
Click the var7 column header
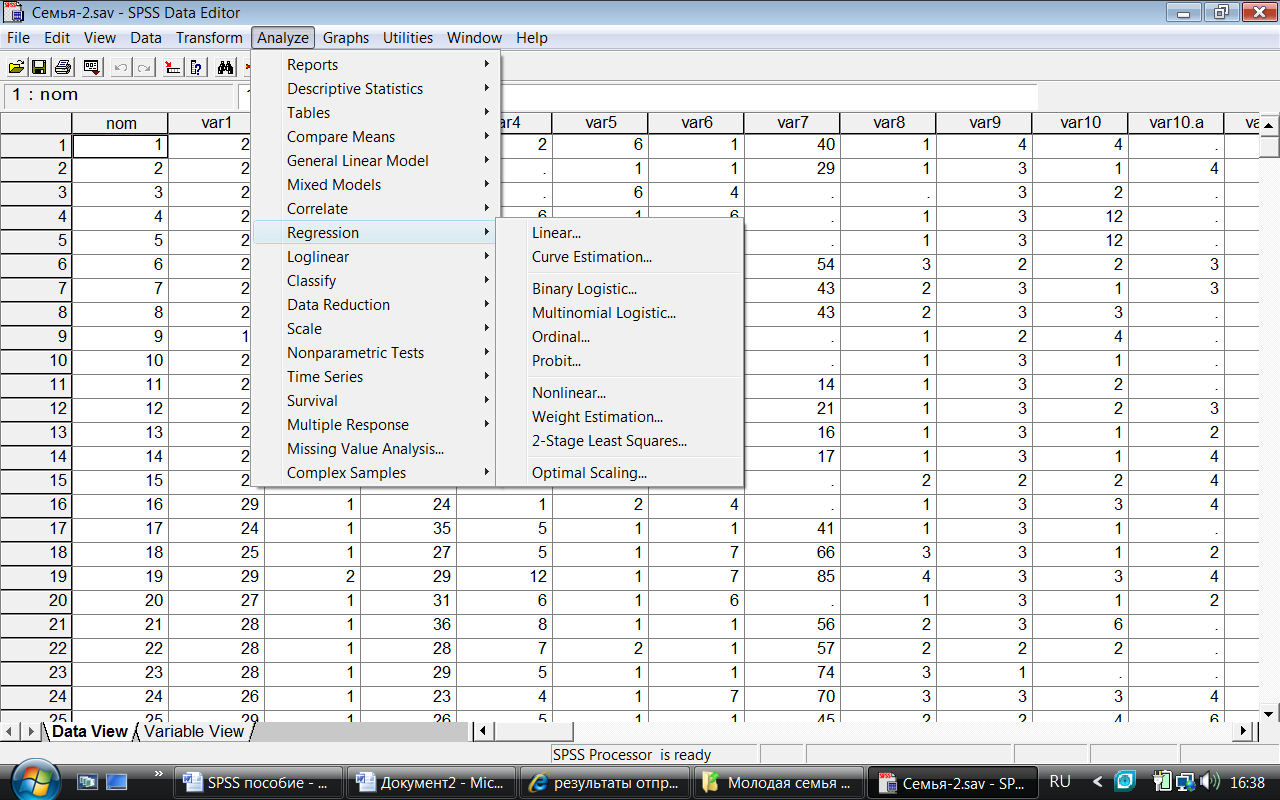point(792,123)
